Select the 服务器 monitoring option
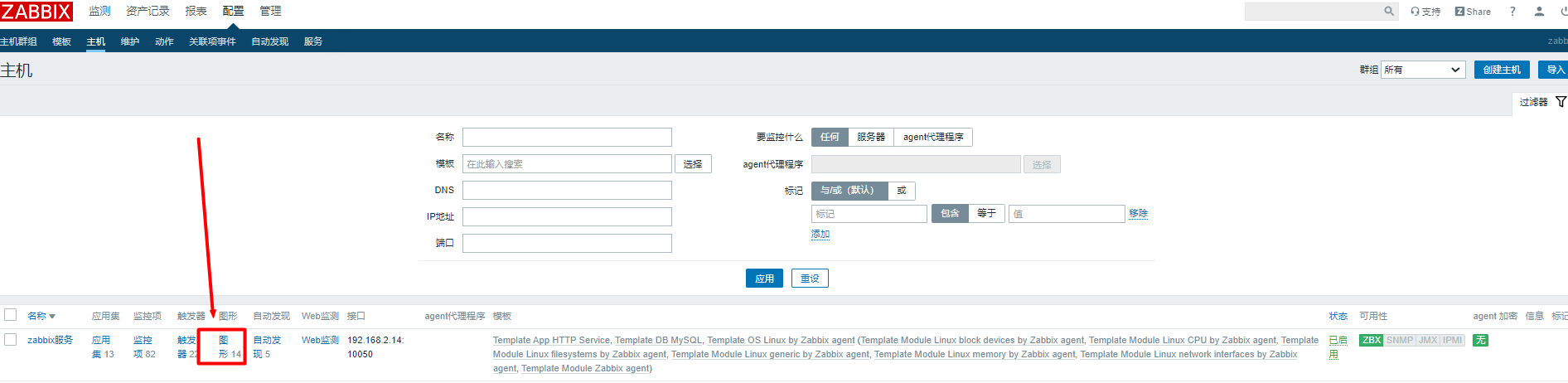 [x=871, y=137]
